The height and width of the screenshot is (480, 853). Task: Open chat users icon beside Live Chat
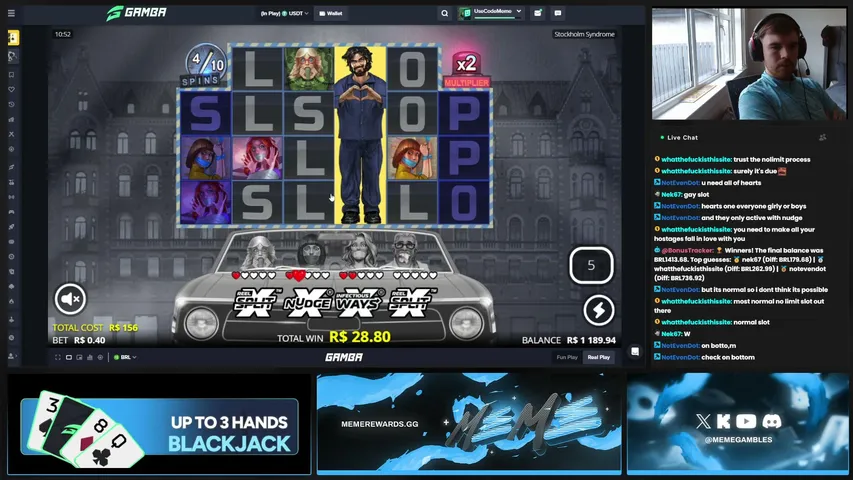point(822,138)
